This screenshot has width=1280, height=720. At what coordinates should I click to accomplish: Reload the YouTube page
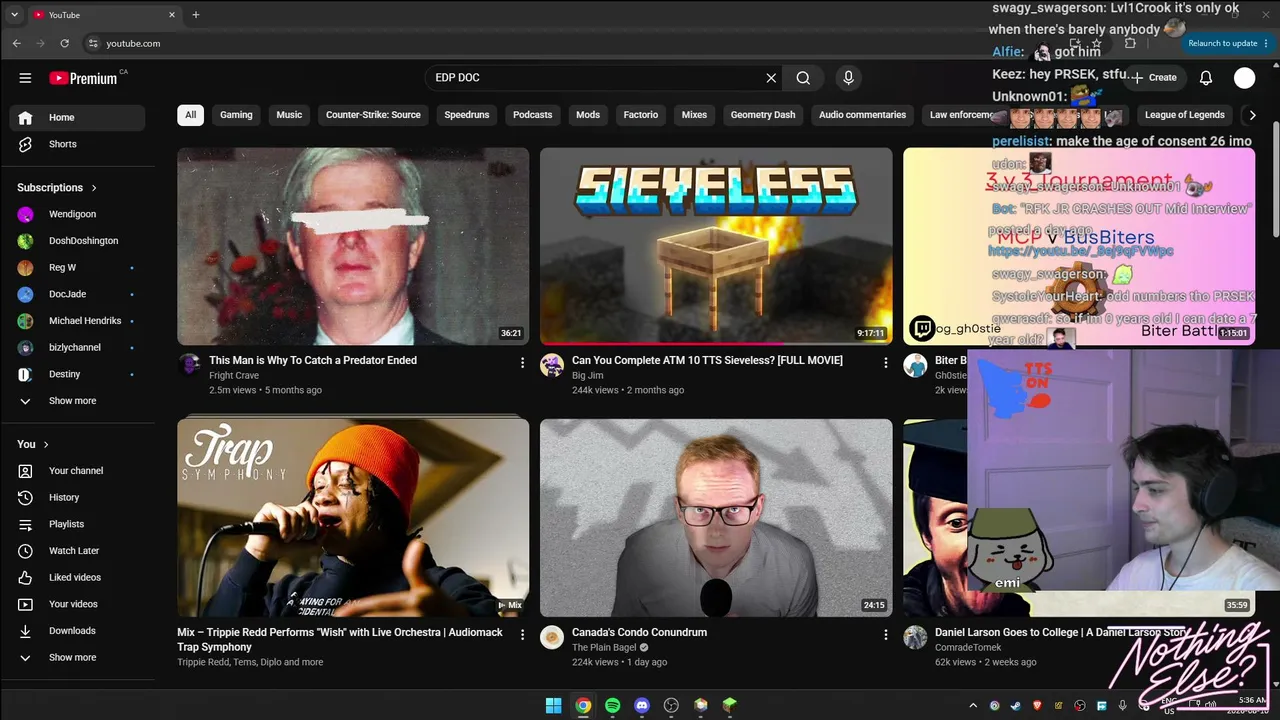[x=65, y=43]
